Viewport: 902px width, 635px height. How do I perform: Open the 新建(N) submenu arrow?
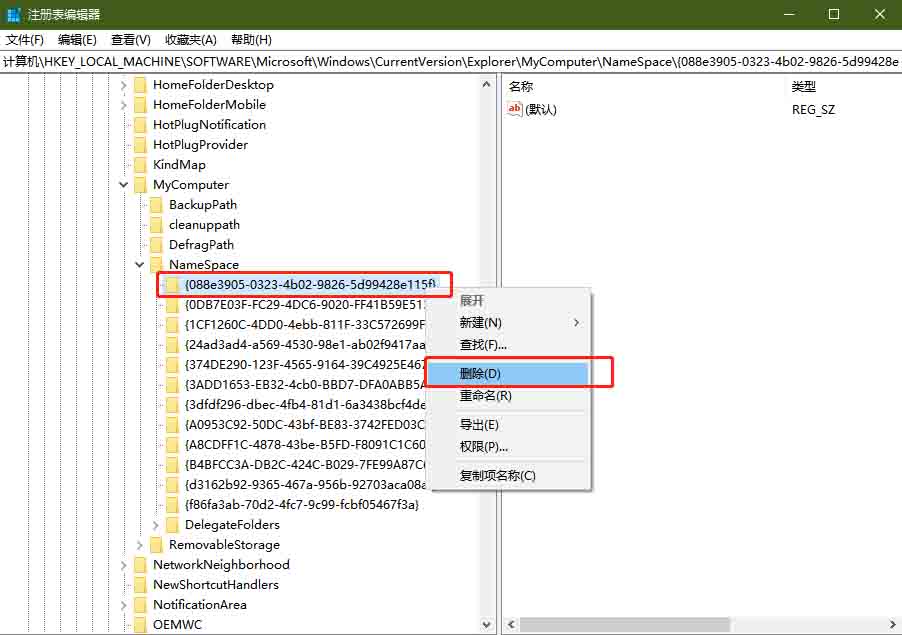pos(576,323)
